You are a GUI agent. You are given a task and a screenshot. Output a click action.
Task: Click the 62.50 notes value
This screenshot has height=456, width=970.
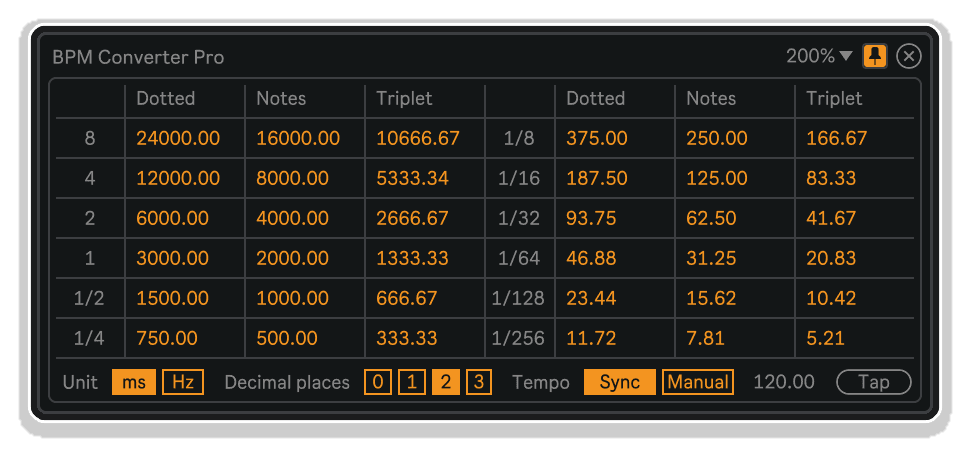point(711,218)
